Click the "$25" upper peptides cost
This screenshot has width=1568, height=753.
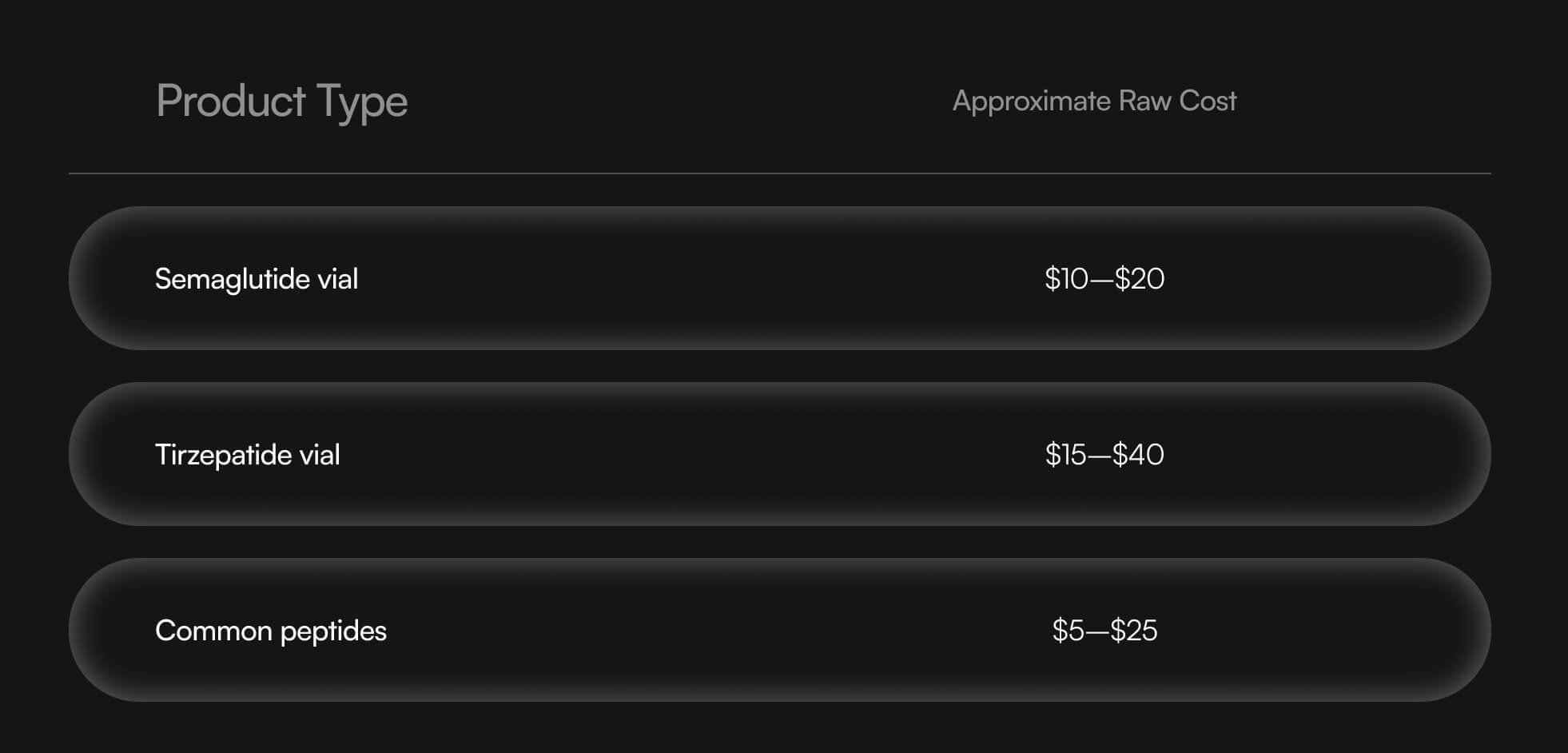pyautogui.click(x=1134, y=631)
